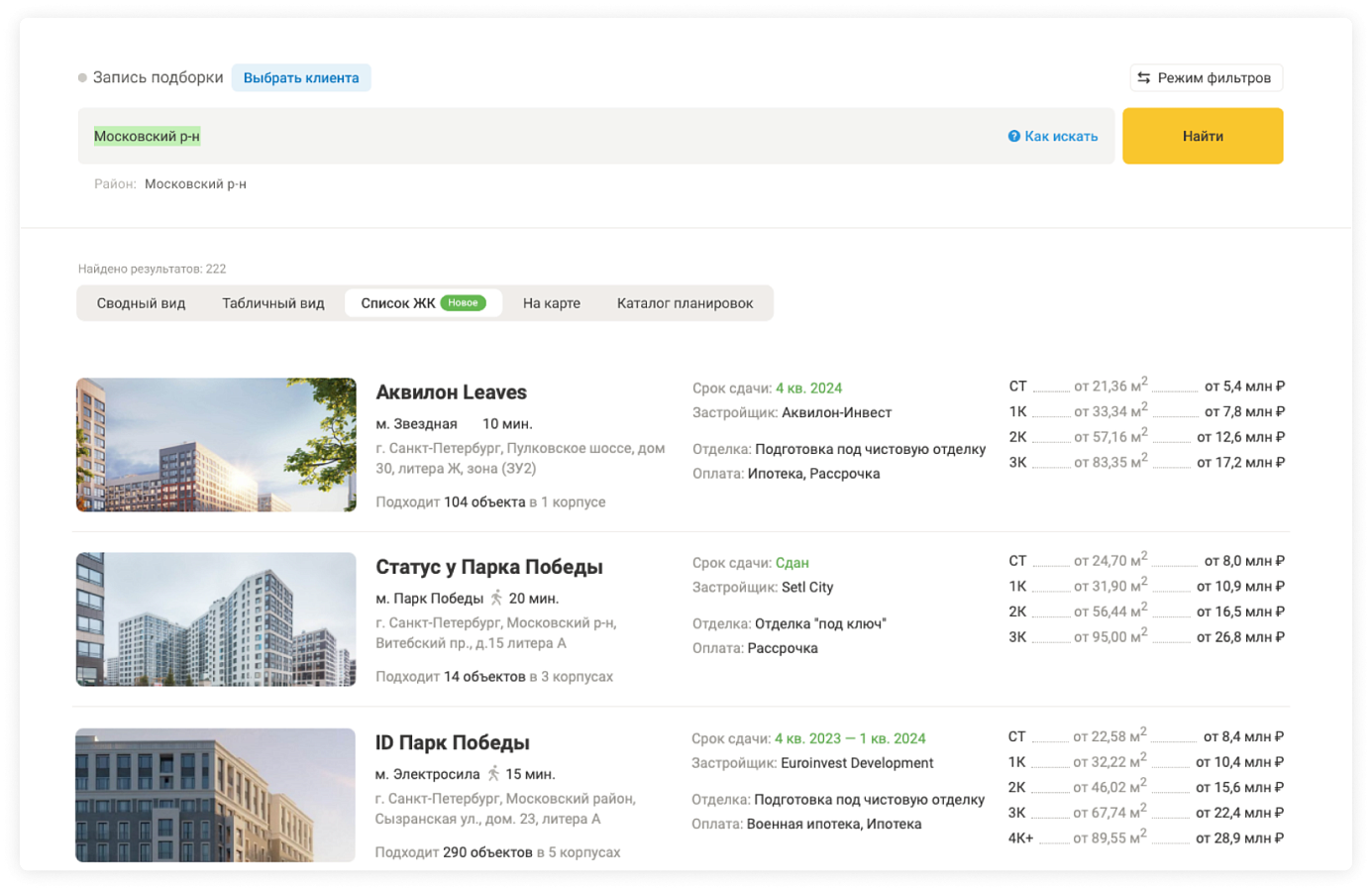Click Выбрать клиента button
The width and height of the screenshot is (1372, 892).
click(301, 77)
